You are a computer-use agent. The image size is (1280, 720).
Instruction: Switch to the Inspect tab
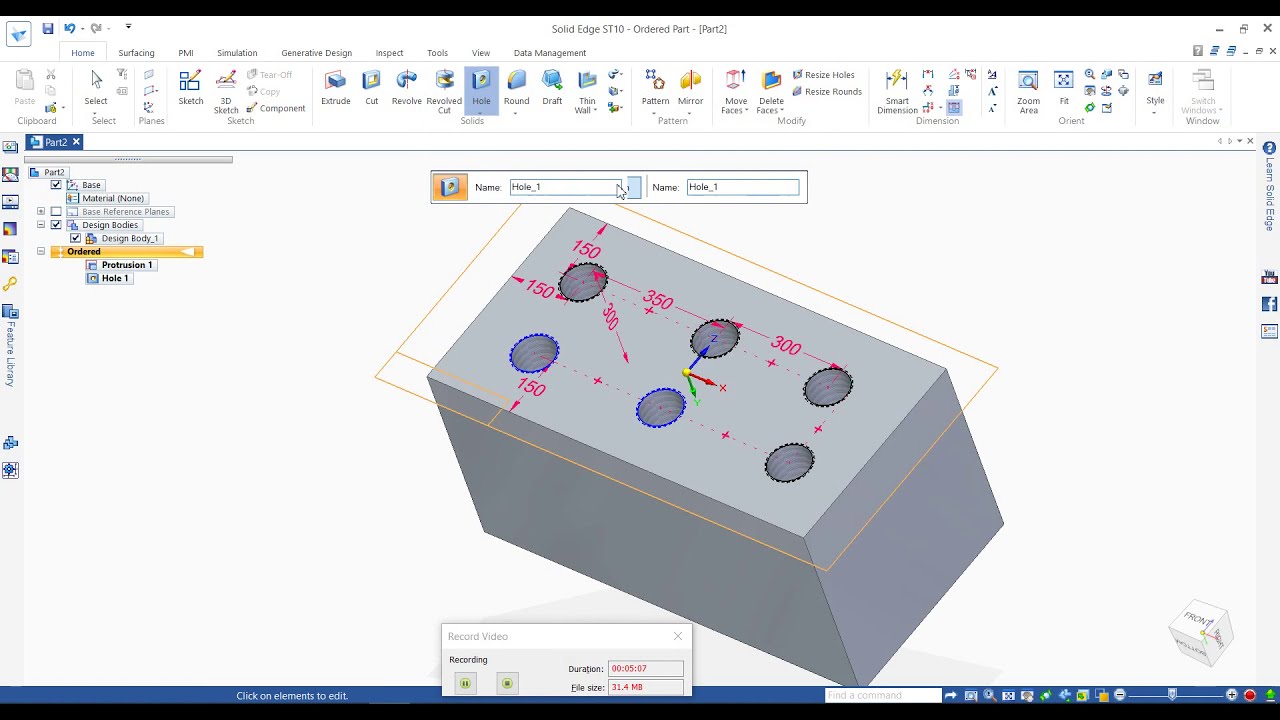click(x=389, y=53)
